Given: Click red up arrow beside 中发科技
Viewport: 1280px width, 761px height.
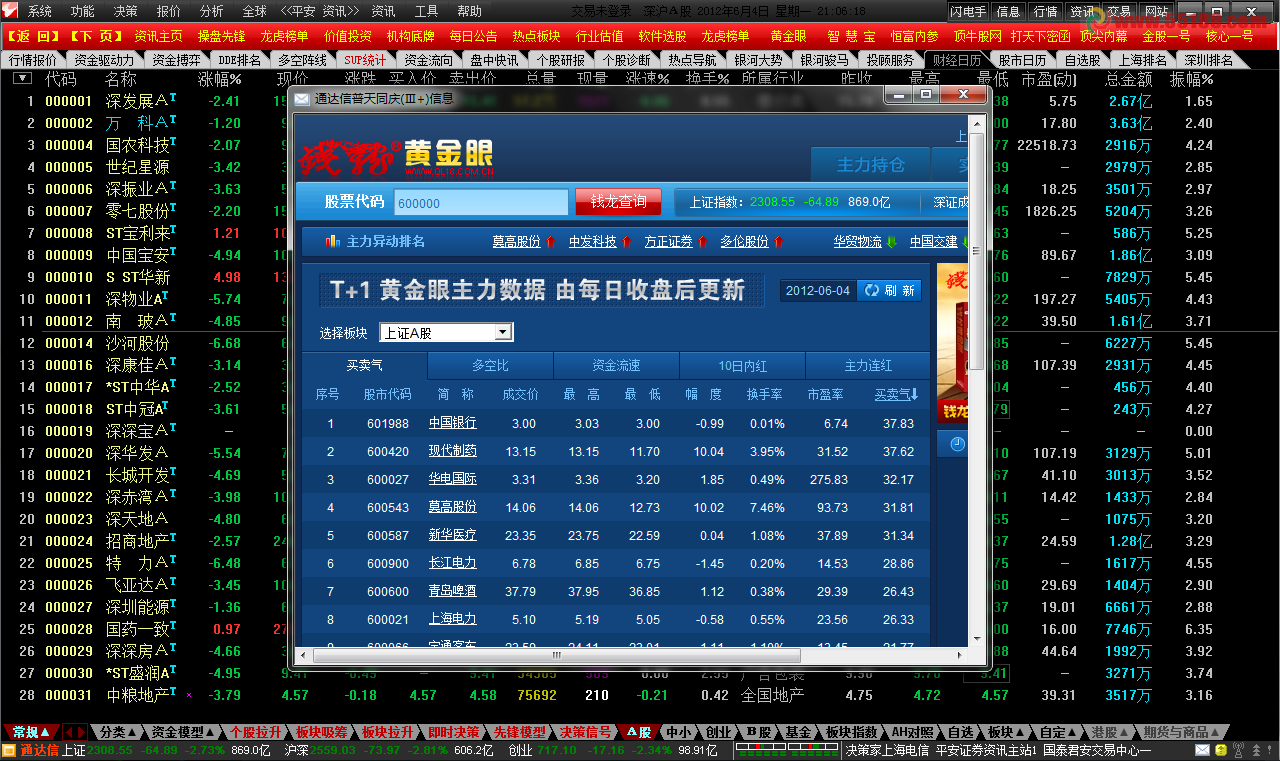Looking at the screenshot, I should point(626,242).
